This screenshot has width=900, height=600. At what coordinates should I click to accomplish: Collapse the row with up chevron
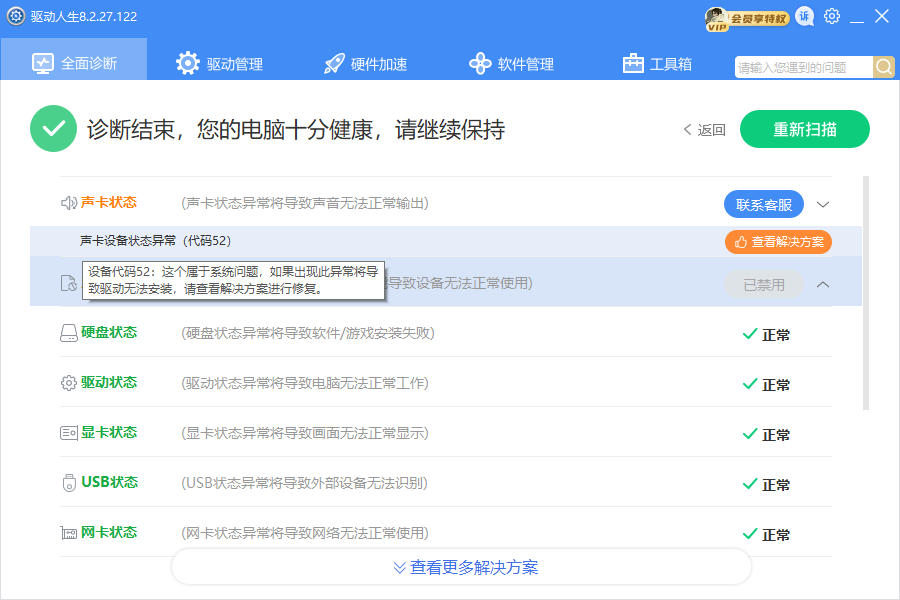[x=823, y=284]
